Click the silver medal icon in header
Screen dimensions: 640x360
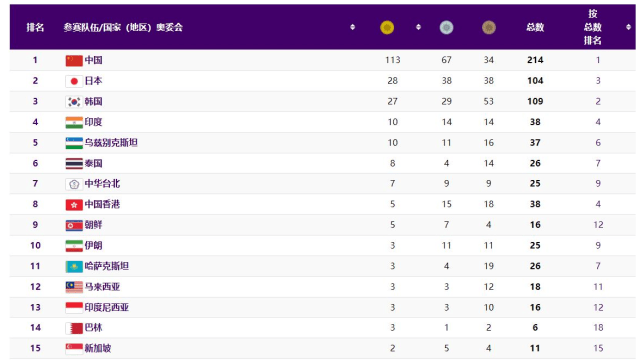click(x=446, y=27)
